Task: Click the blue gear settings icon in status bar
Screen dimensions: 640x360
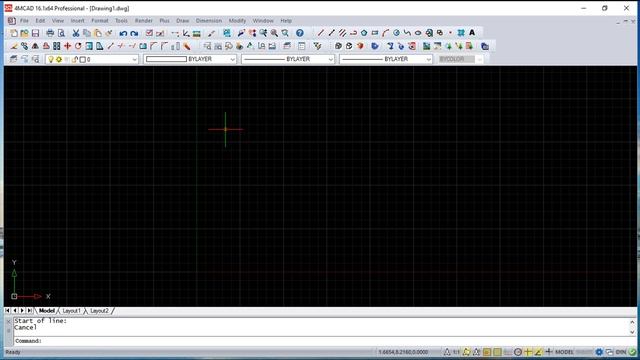Action: tap(599, 352)
